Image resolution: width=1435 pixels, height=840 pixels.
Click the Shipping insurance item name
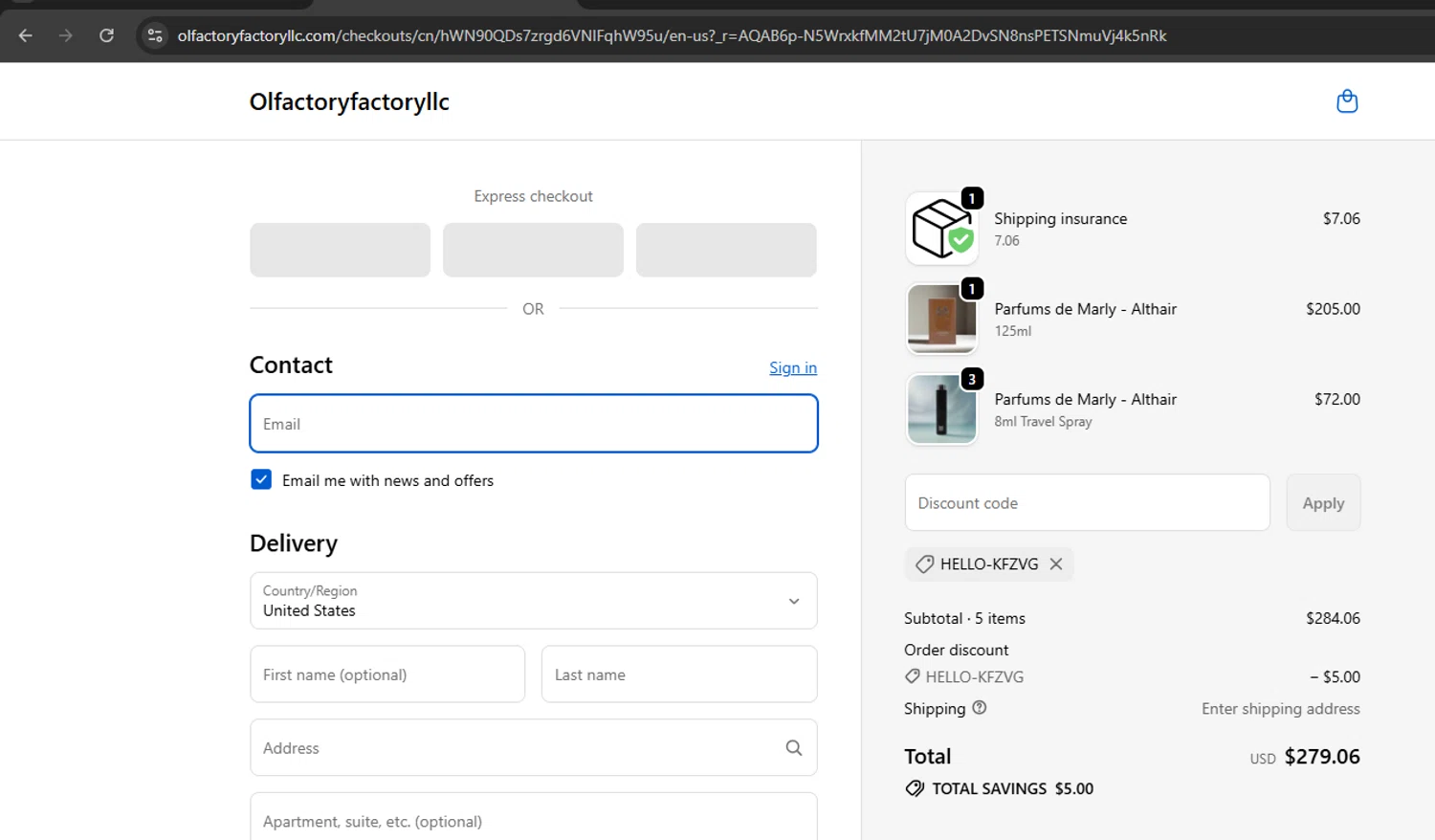pos(1061,218)
